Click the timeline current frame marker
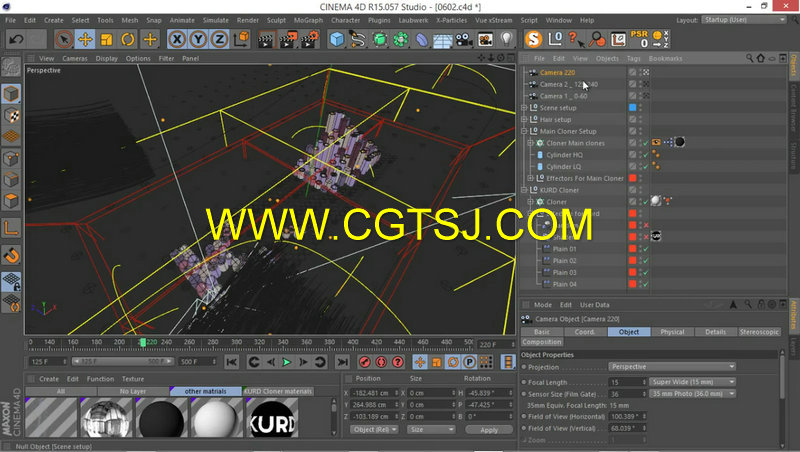The image size is (800, 452). click(143, 342)
